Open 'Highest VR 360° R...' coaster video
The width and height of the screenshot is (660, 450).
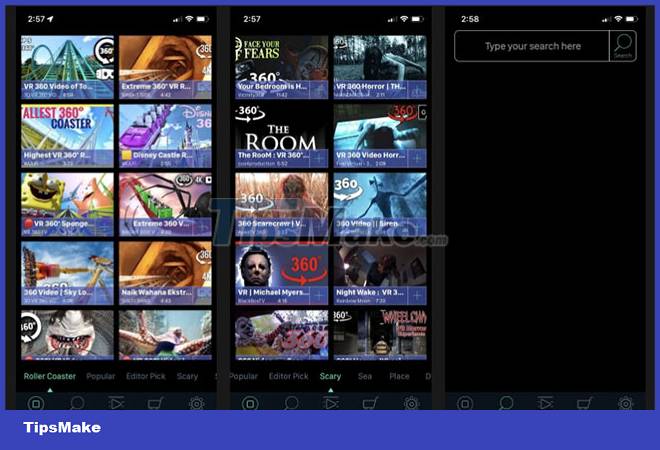pos(67,136)
